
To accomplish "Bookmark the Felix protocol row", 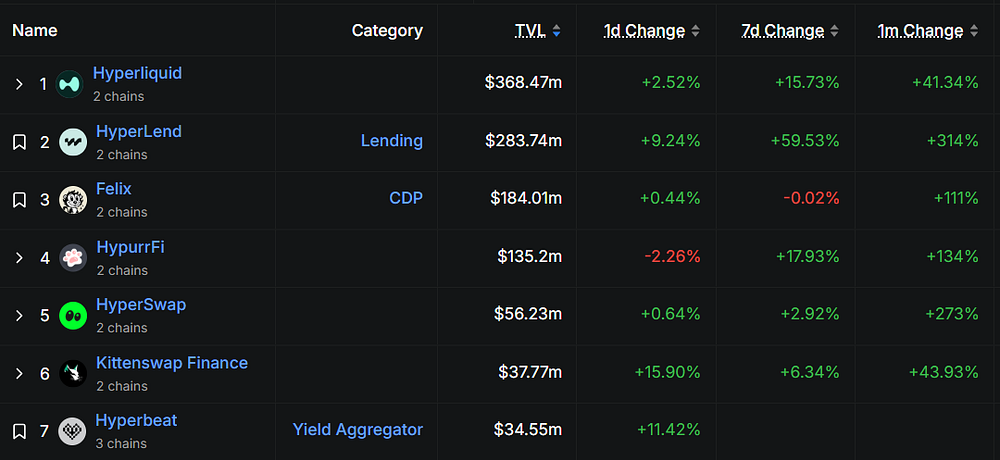I will pos(20,200).
